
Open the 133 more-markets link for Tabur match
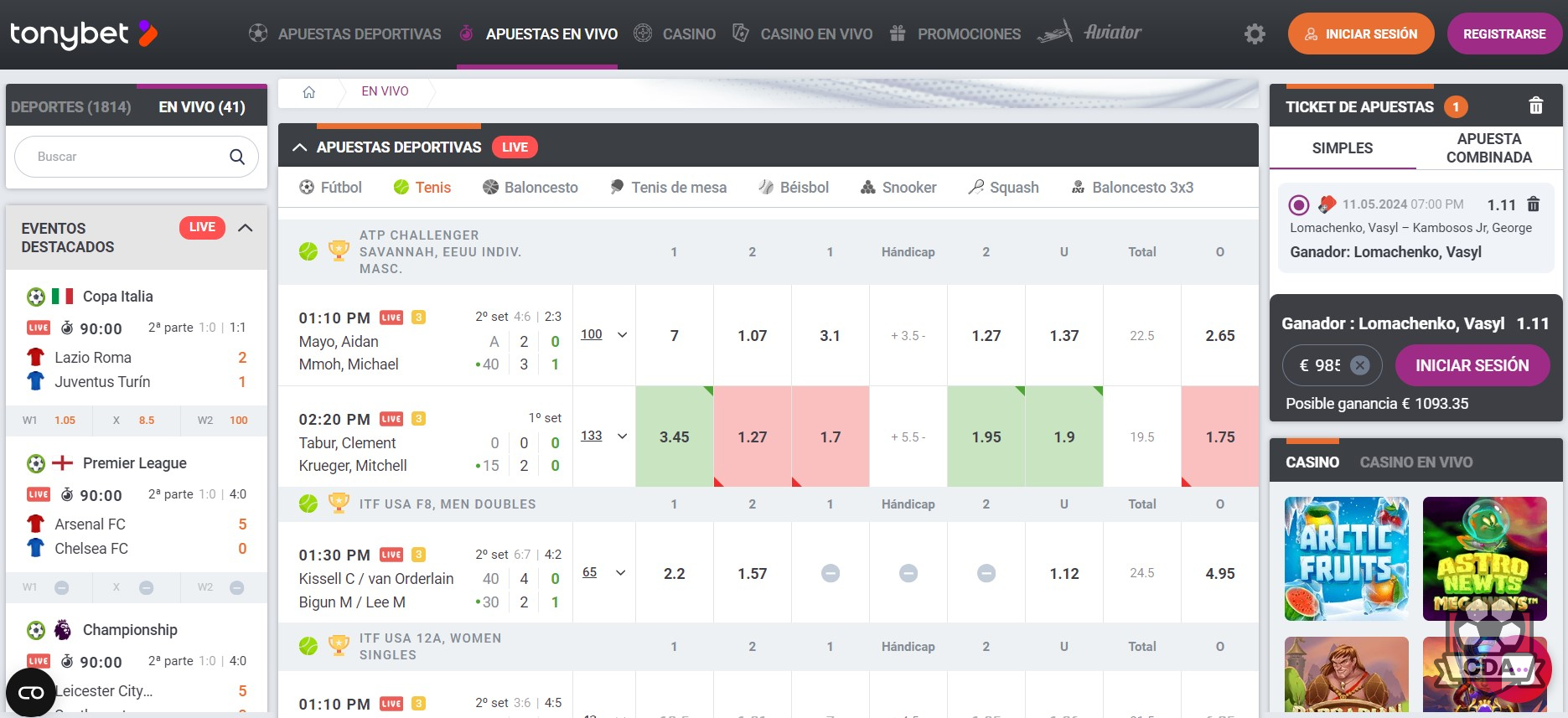coord(592,436)
